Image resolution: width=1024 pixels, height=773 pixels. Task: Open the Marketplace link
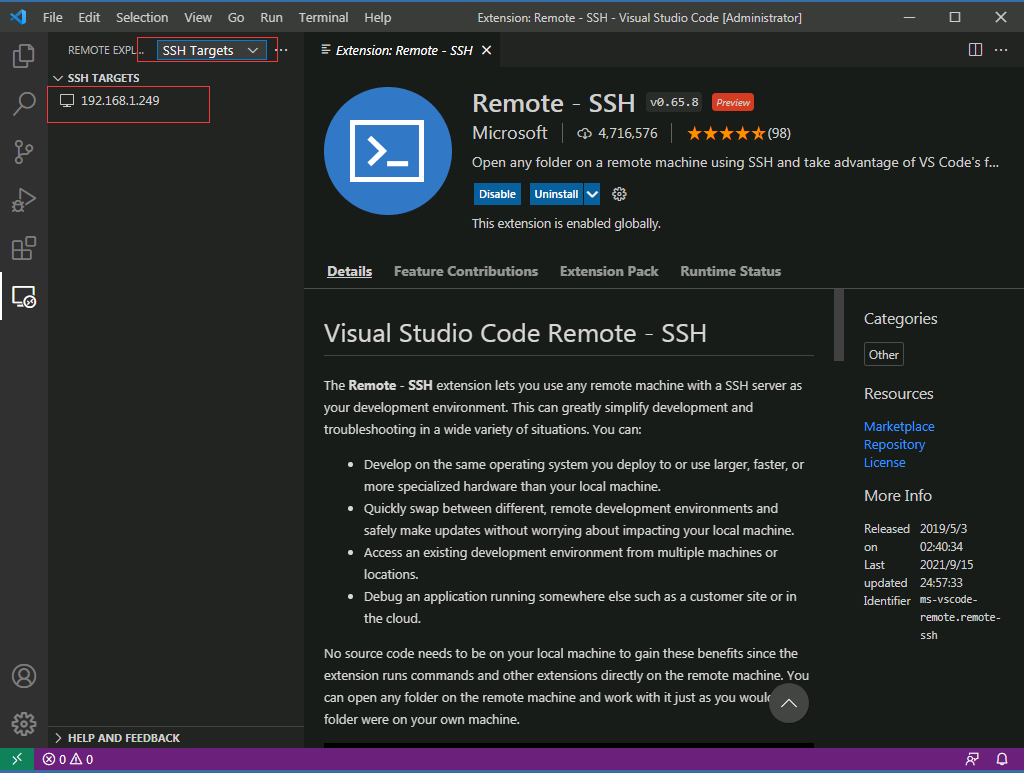(899, 426)
